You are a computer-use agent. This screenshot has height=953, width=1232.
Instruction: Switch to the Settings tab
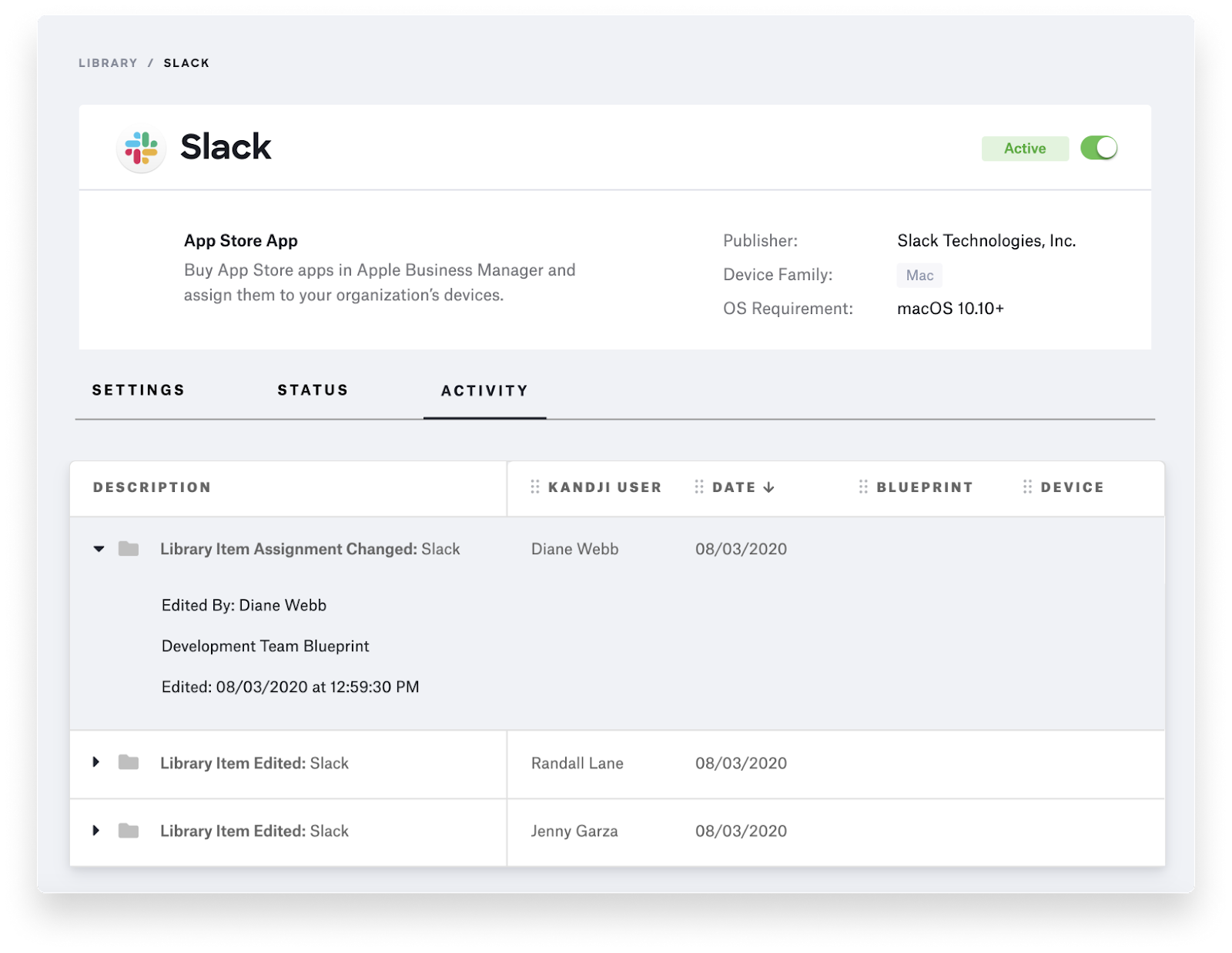point(139,390)
